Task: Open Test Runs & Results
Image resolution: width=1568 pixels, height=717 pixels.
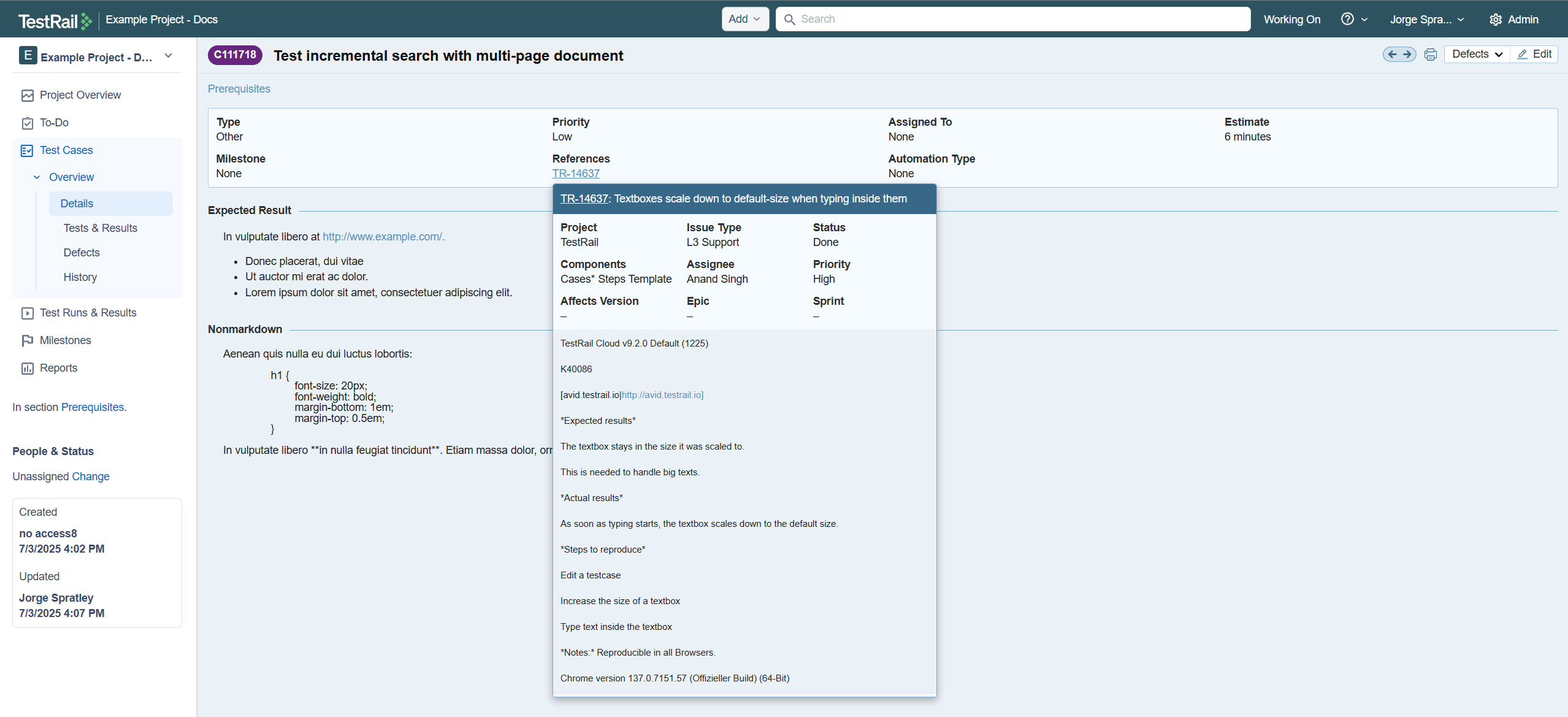Action: 88,313
